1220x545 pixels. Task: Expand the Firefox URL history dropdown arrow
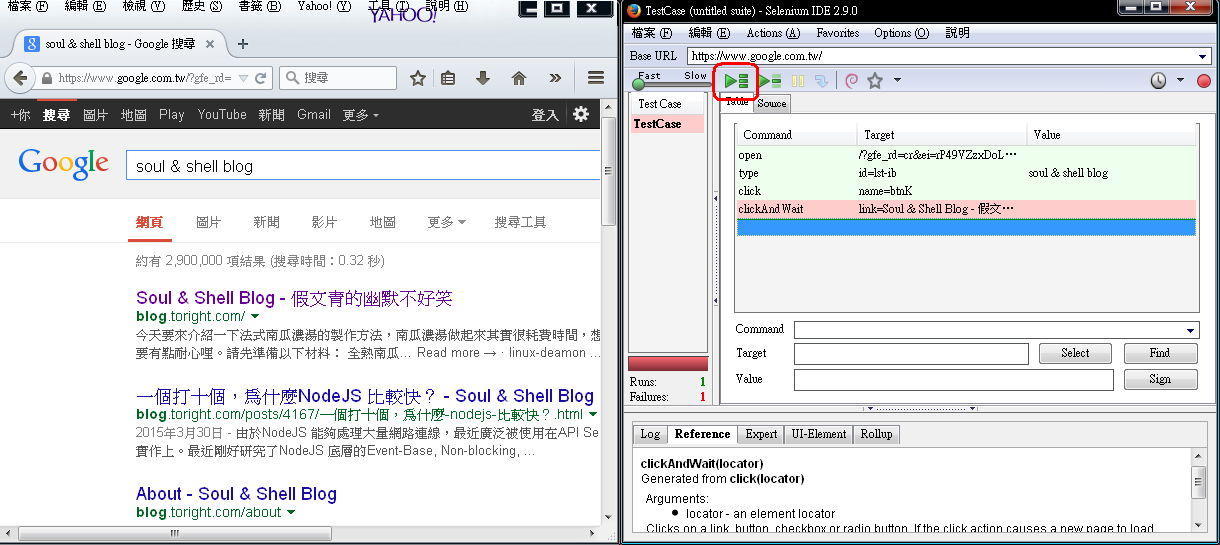click(241, 78)
